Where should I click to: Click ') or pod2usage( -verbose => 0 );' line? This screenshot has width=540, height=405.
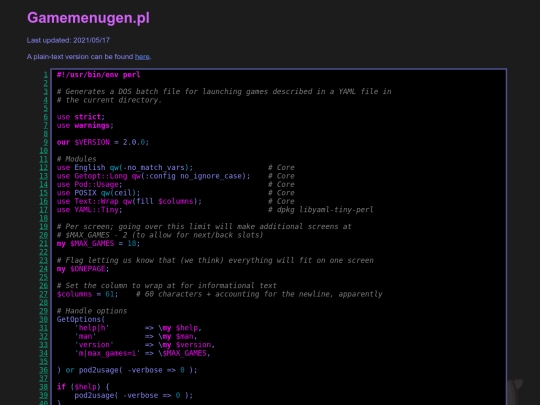pos(127,370)
